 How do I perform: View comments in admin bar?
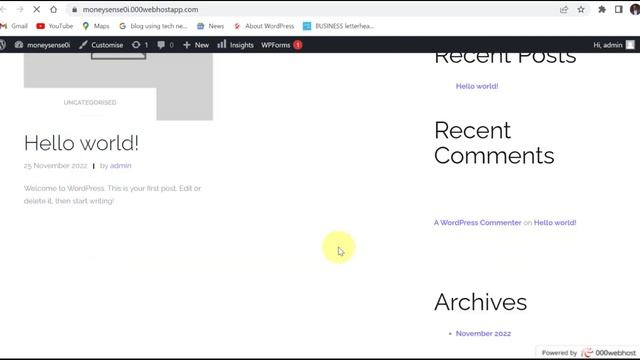click(165, 45)
